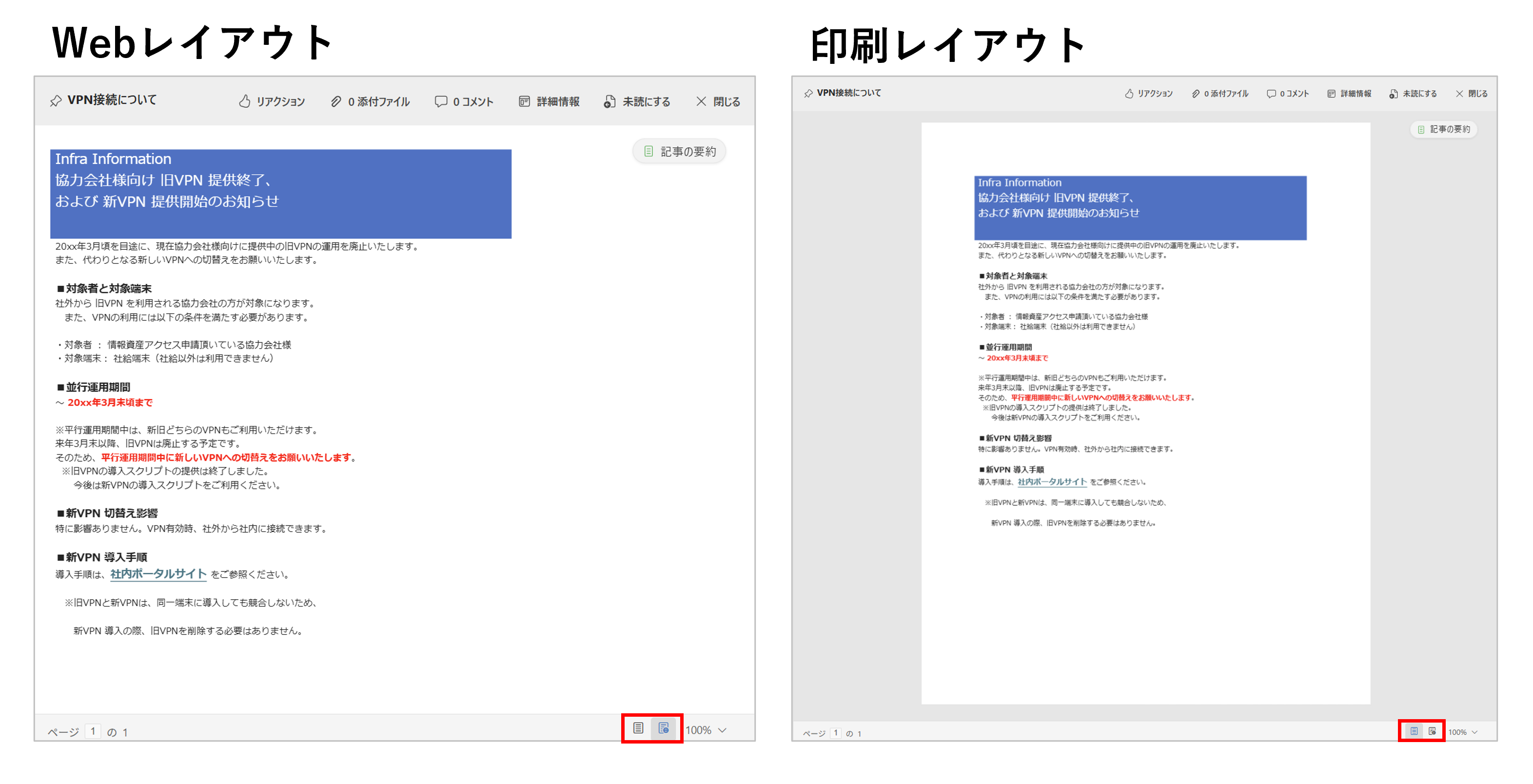Click VPN接続について title in the 印刷レイアウト panel
Viewport: 1533px width, 784px height.
point(849,93)
